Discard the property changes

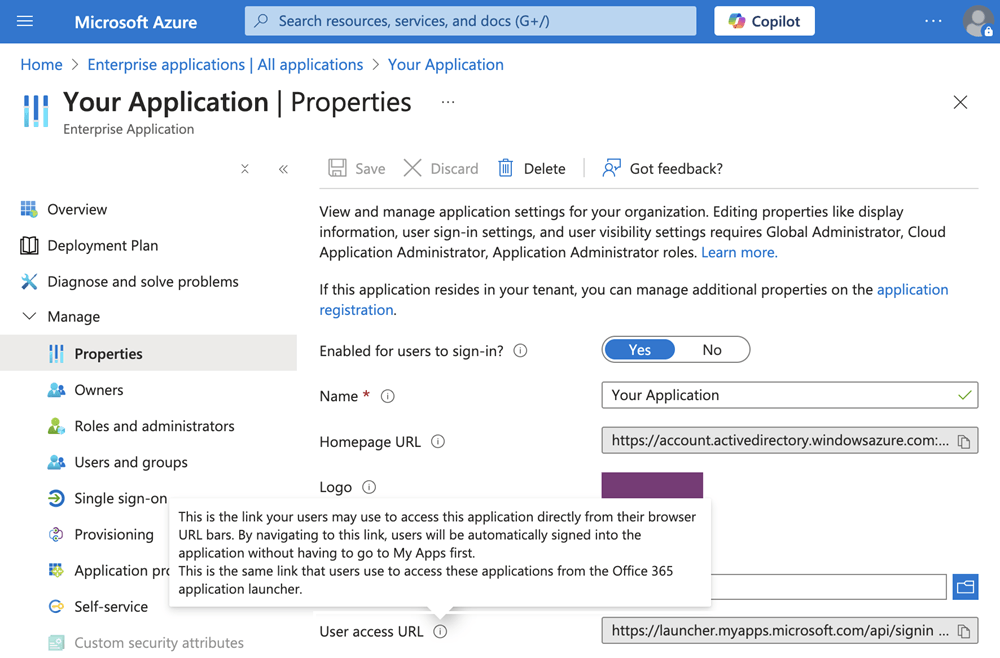441,168
